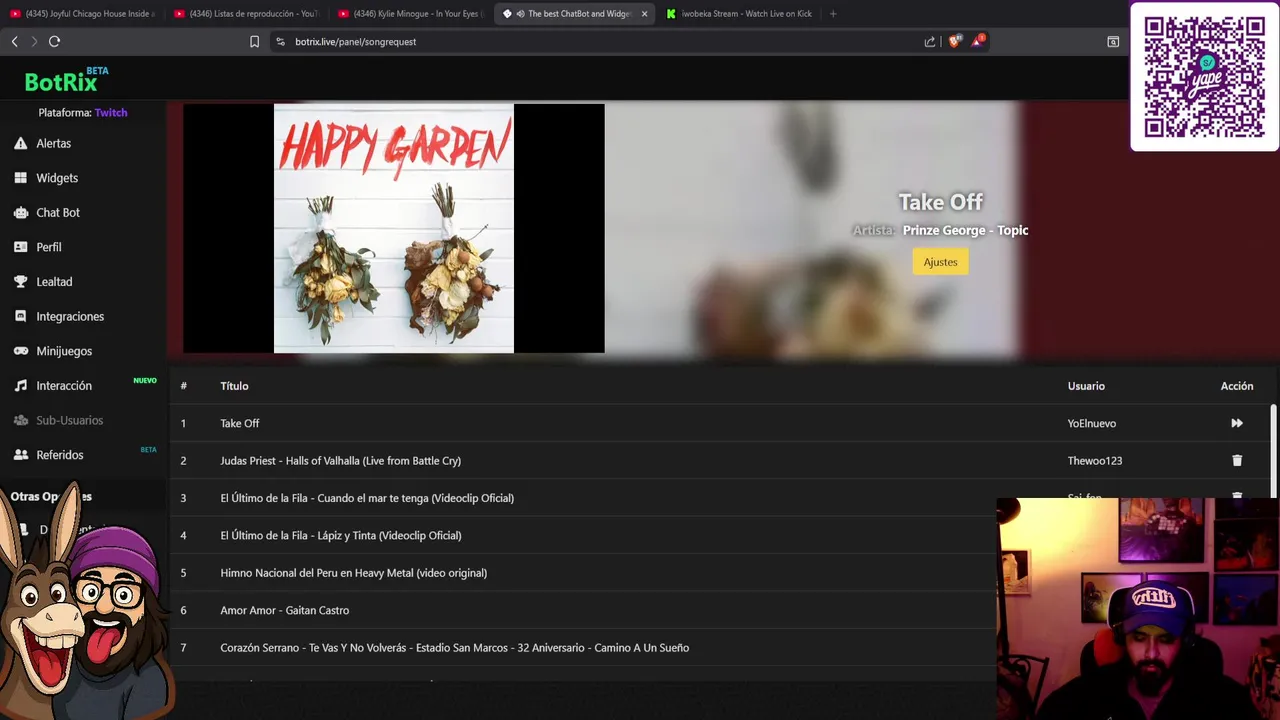The height and width of the screenshot is (720, 1280).
Task: Open site settings icon in address bar
Action: [280, 41]
